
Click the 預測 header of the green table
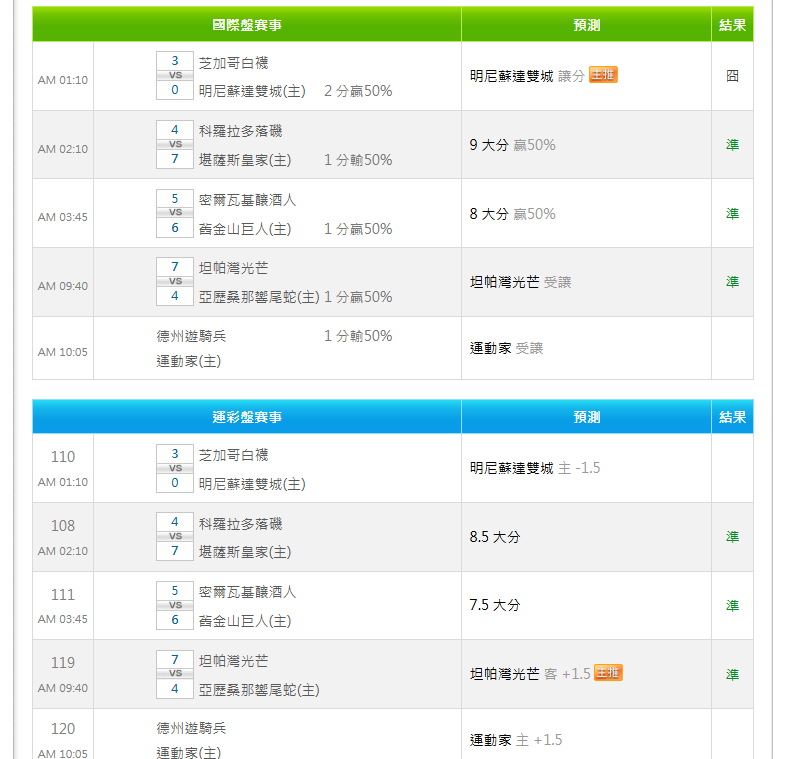coord(586,25)
